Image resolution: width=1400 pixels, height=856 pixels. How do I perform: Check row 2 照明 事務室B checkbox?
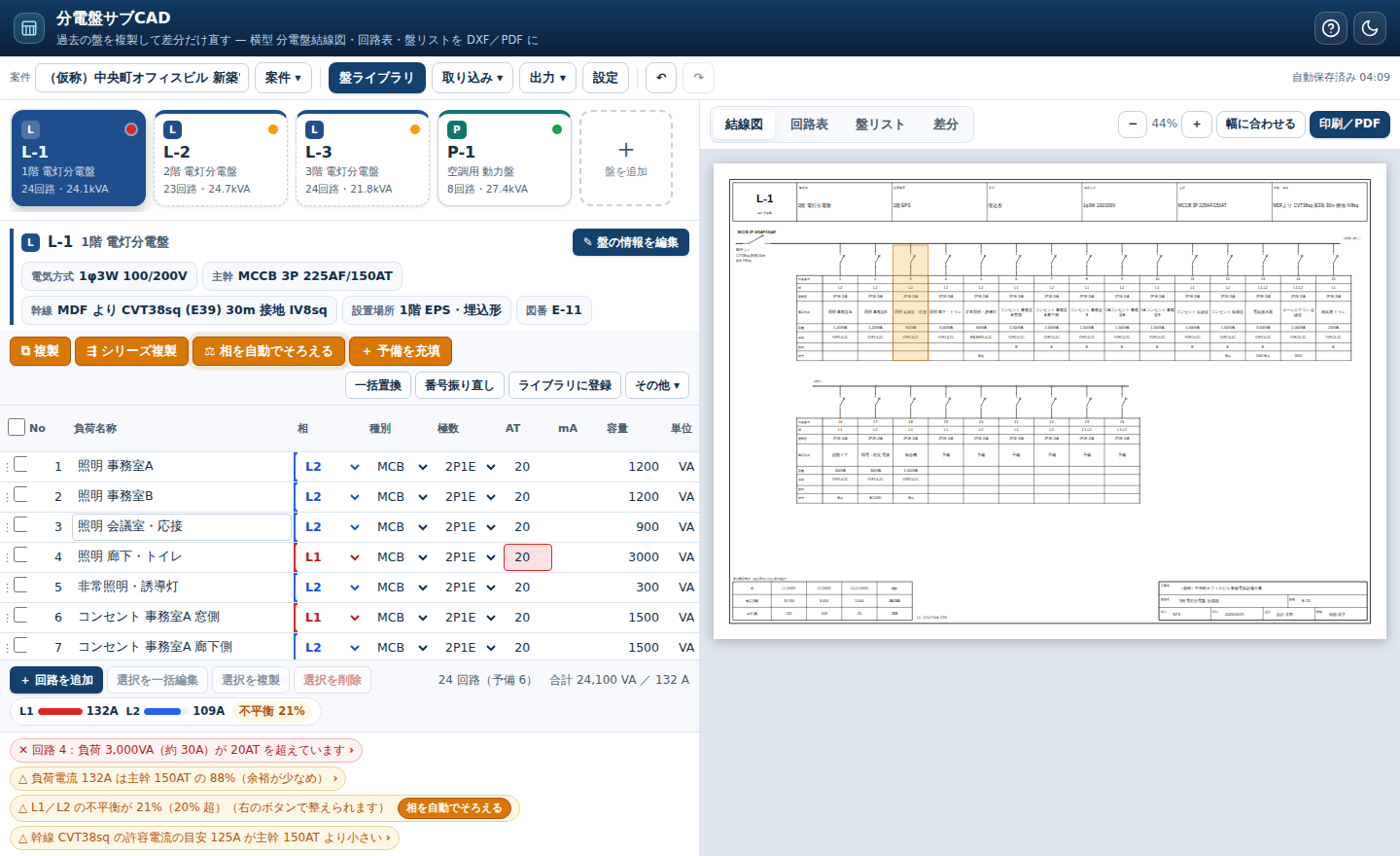coord(20,495)
